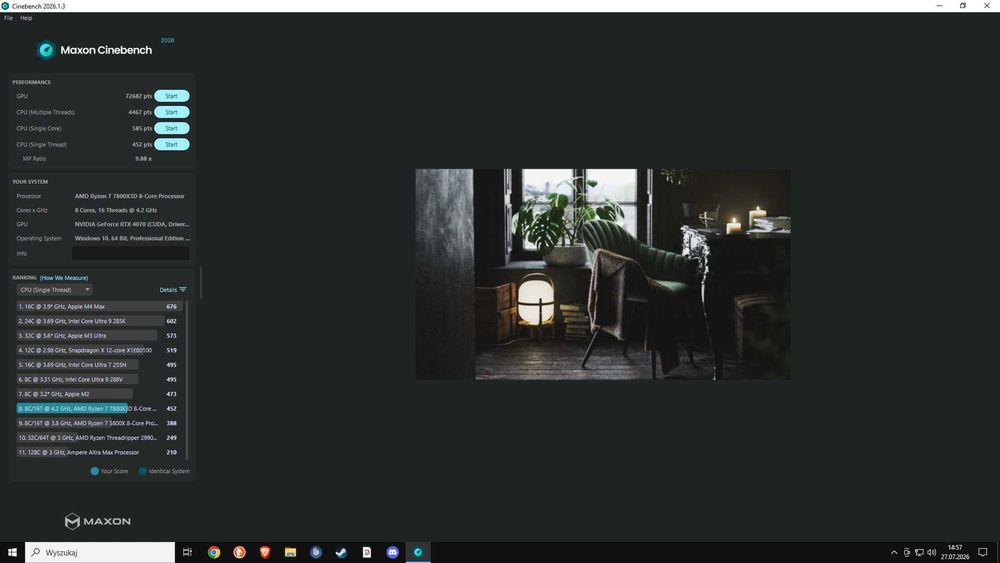This screenshot has height=563, width=1000.
Task: Click the 8 Cores, 16 Threads text
Action: (x=115, y=210)
